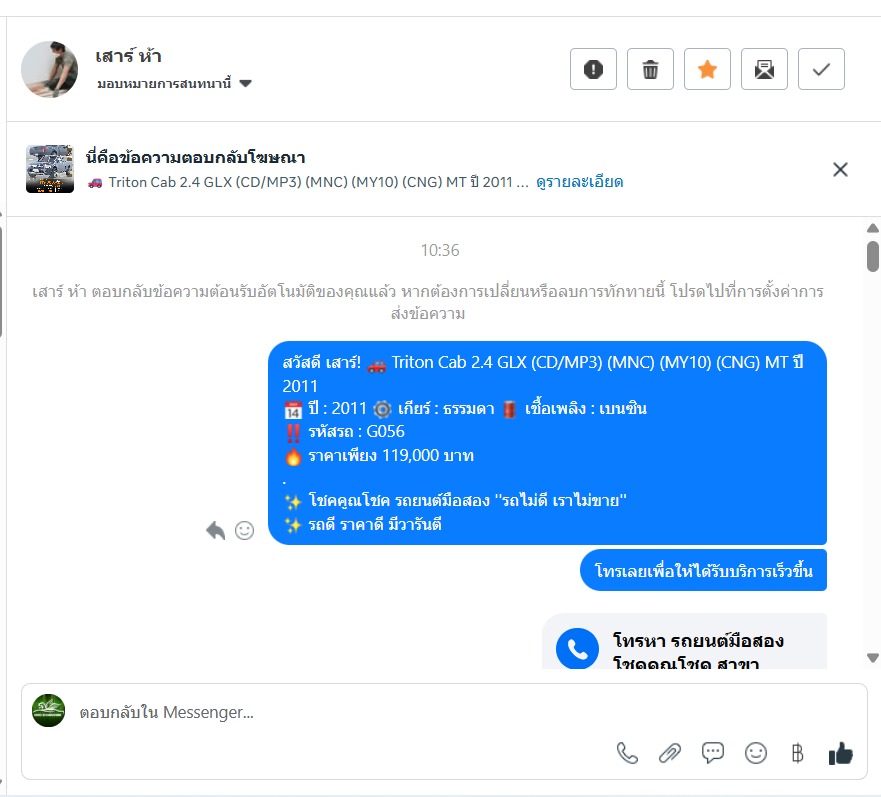Open saved replies speech bubble icon
The height and width of the screenshot is (797, 881).
[x=712, y=753]
